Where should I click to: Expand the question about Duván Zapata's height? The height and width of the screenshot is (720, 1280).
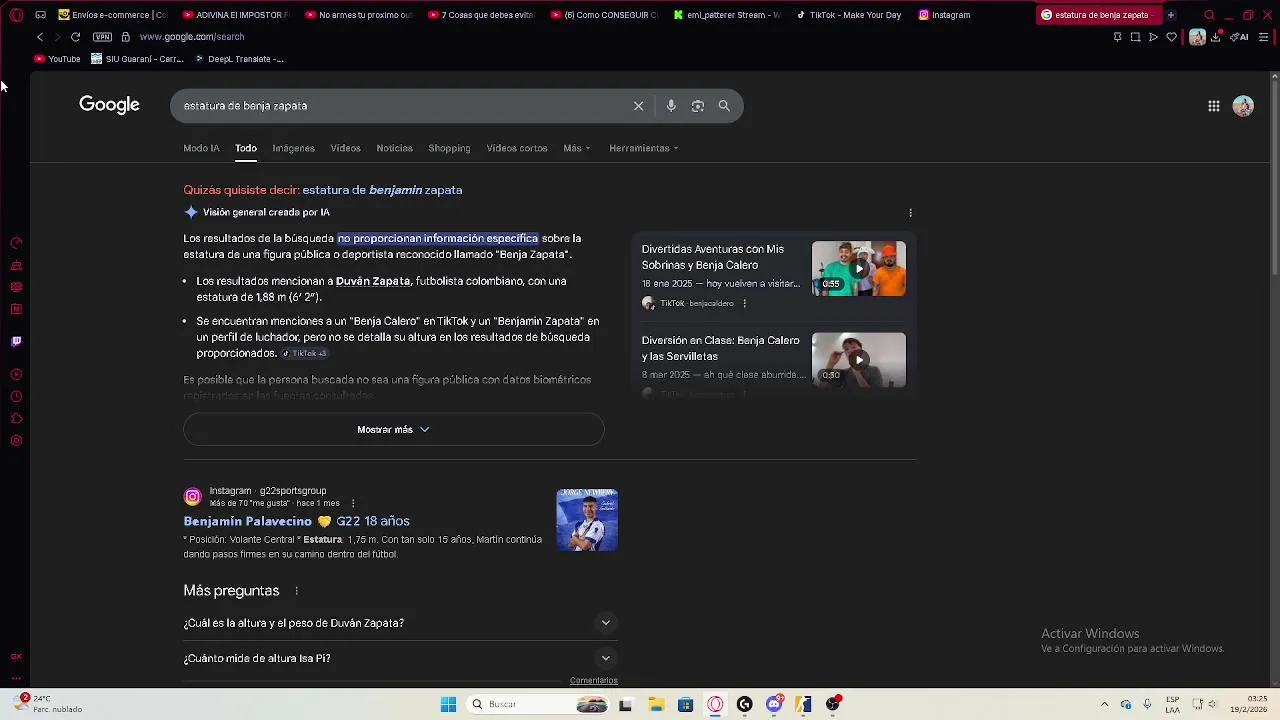click(398, 623)
